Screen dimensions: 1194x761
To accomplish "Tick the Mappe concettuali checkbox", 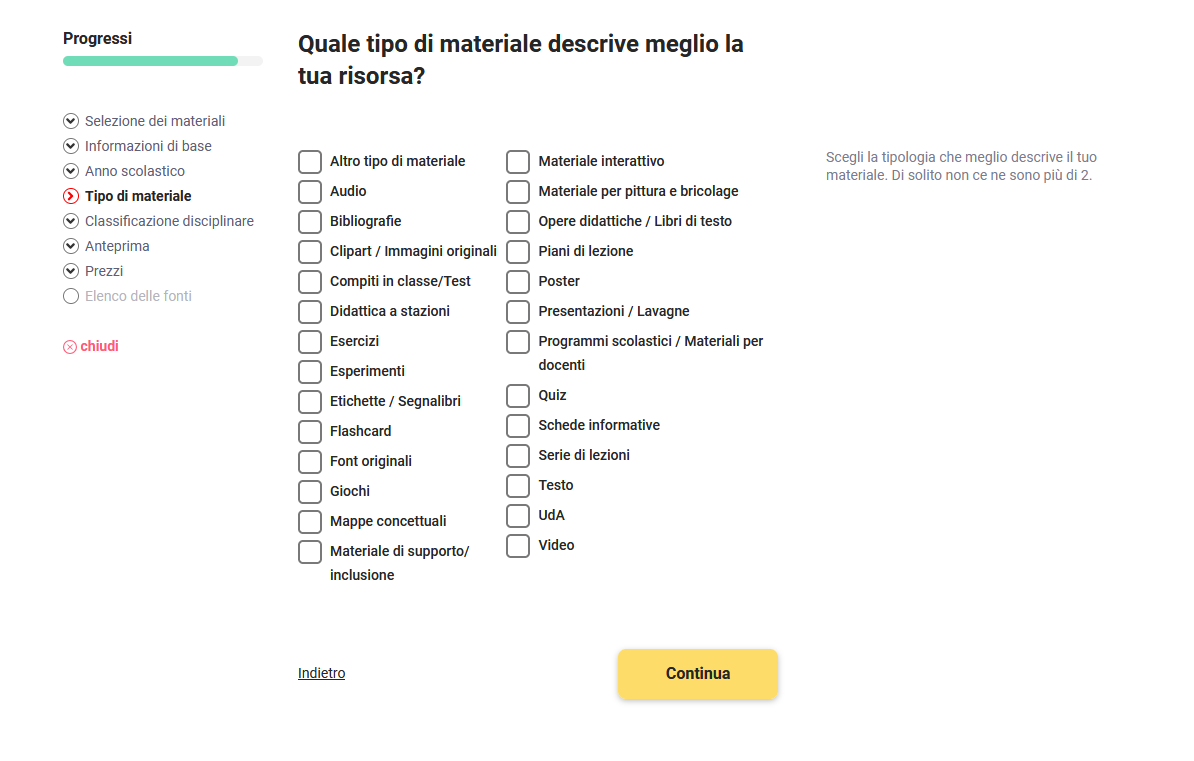I will click(x=310, y=521).
